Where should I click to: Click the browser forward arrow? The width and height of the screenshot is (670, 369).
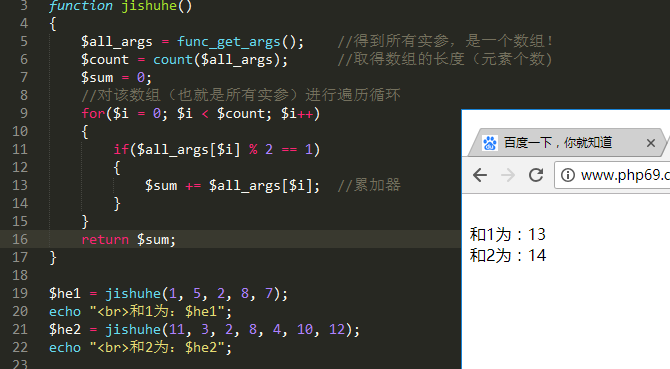(508, 175)
